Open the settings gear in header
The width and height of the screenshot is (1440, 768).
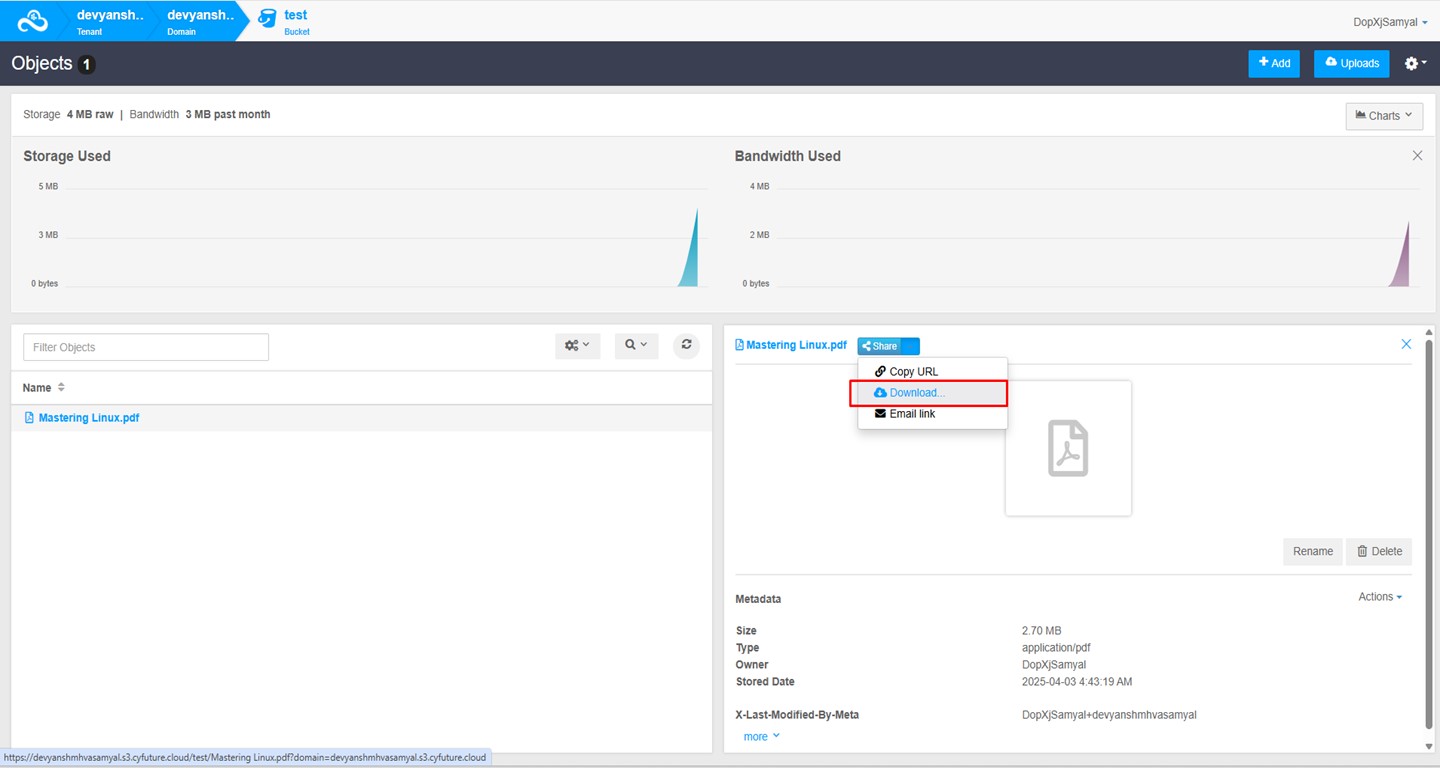[x=1415, y=63]
